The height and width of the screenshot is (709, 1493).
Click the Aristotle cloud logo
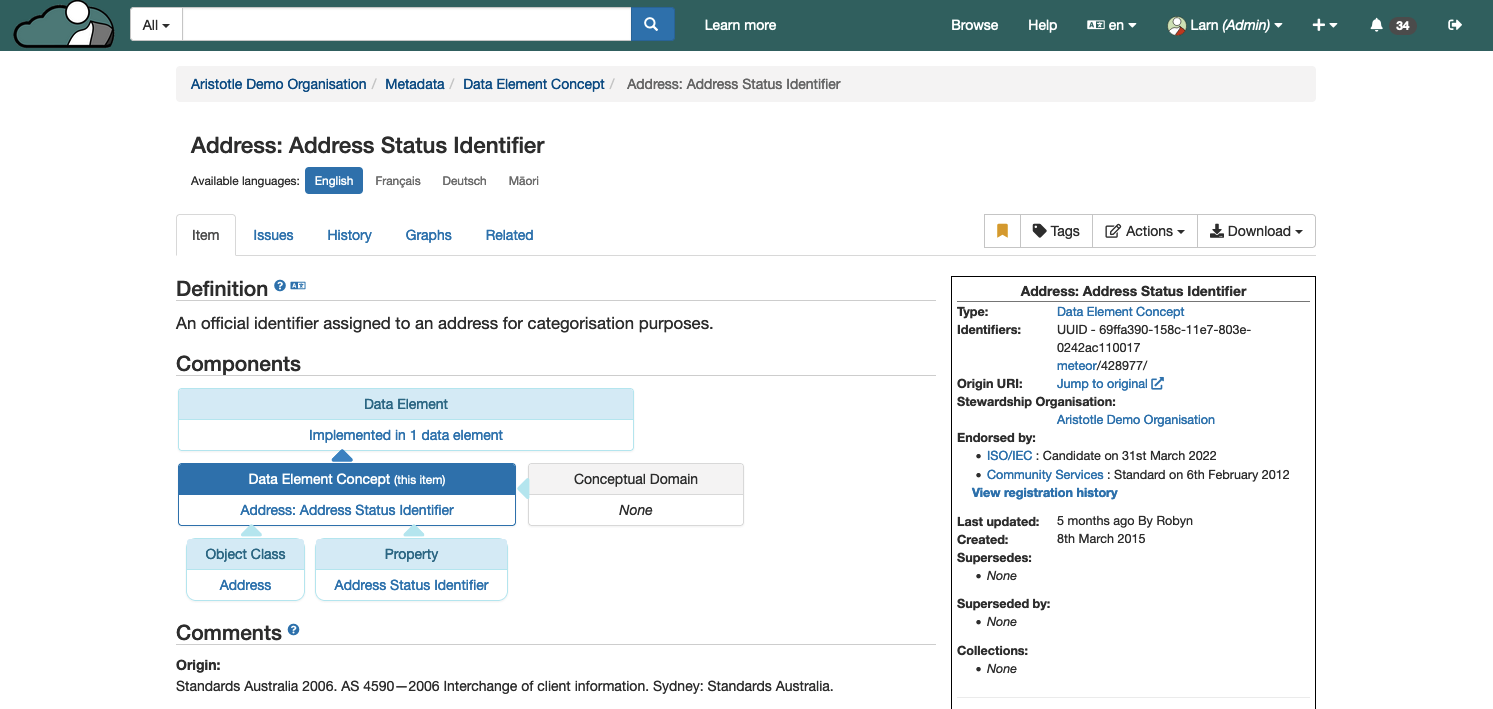coord(64,25)
